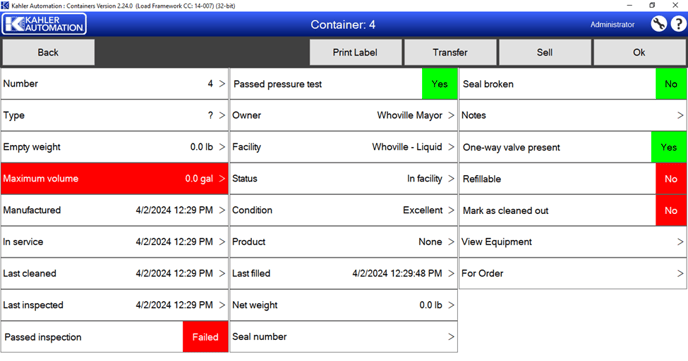Toggle Passed inspection Failed status
The width and height of the screenshot is (688, 361).
click(205, 337)
